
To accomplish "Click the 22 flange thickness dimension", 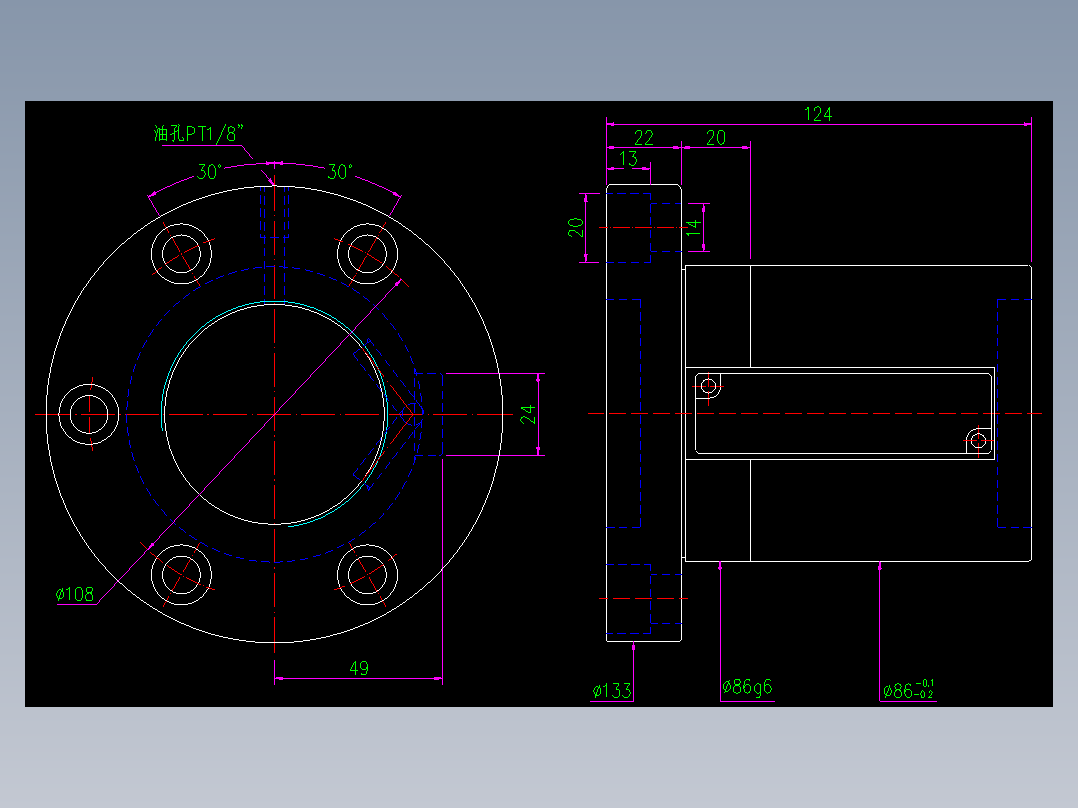I will pyautogui.click(x=644, y=138).
